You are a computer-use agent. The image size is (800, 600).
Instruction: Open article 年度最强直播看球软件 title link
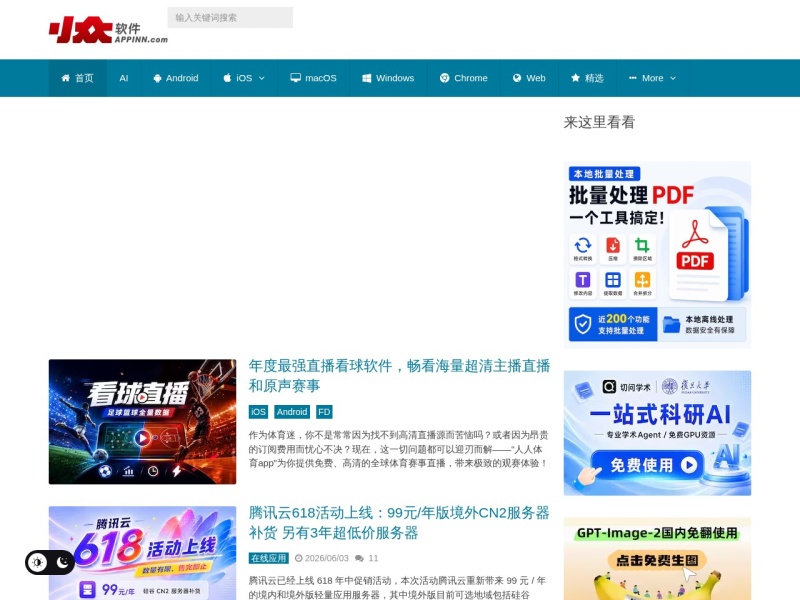pyautogui.click(x=399, y=376)
